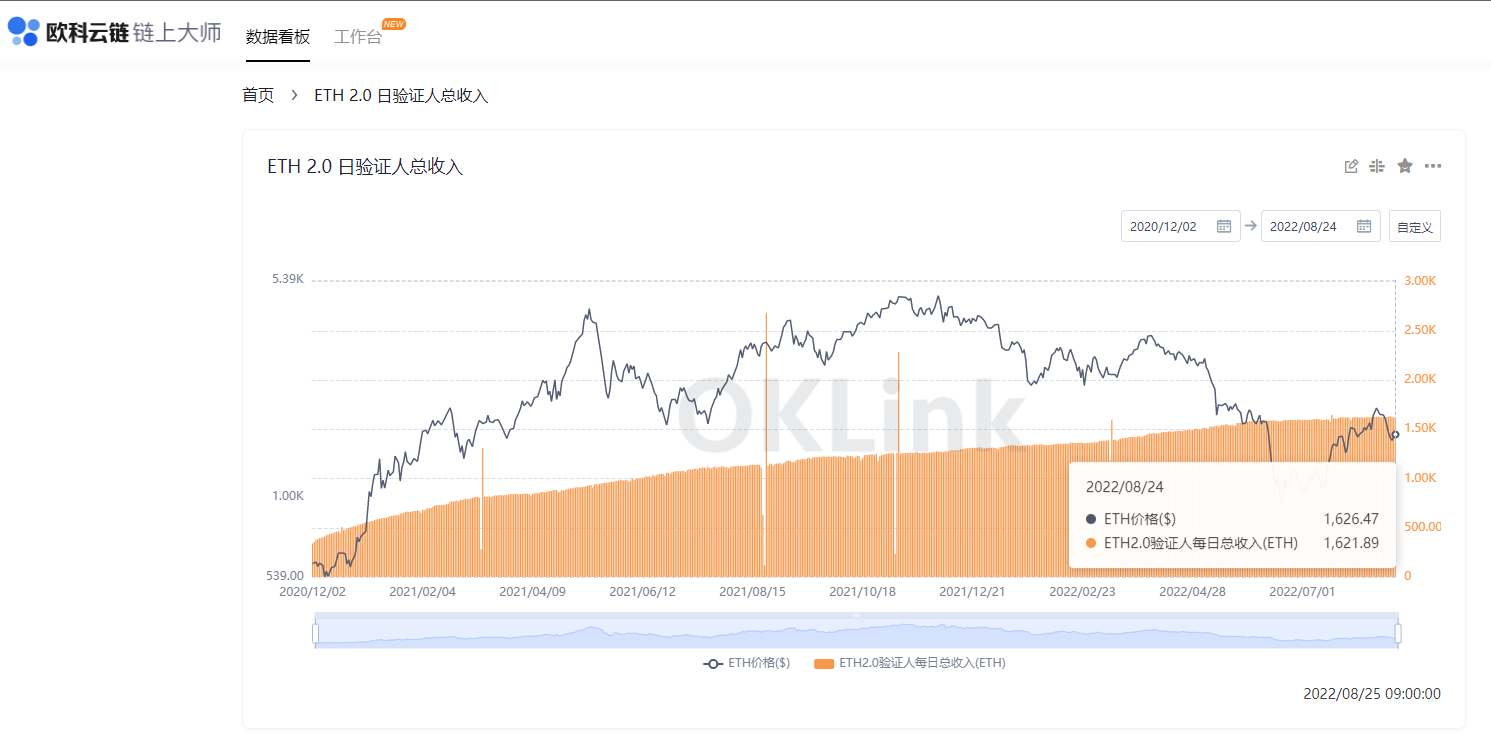
Task: Switch to 数据看板 tab
Action: [278, 37]
